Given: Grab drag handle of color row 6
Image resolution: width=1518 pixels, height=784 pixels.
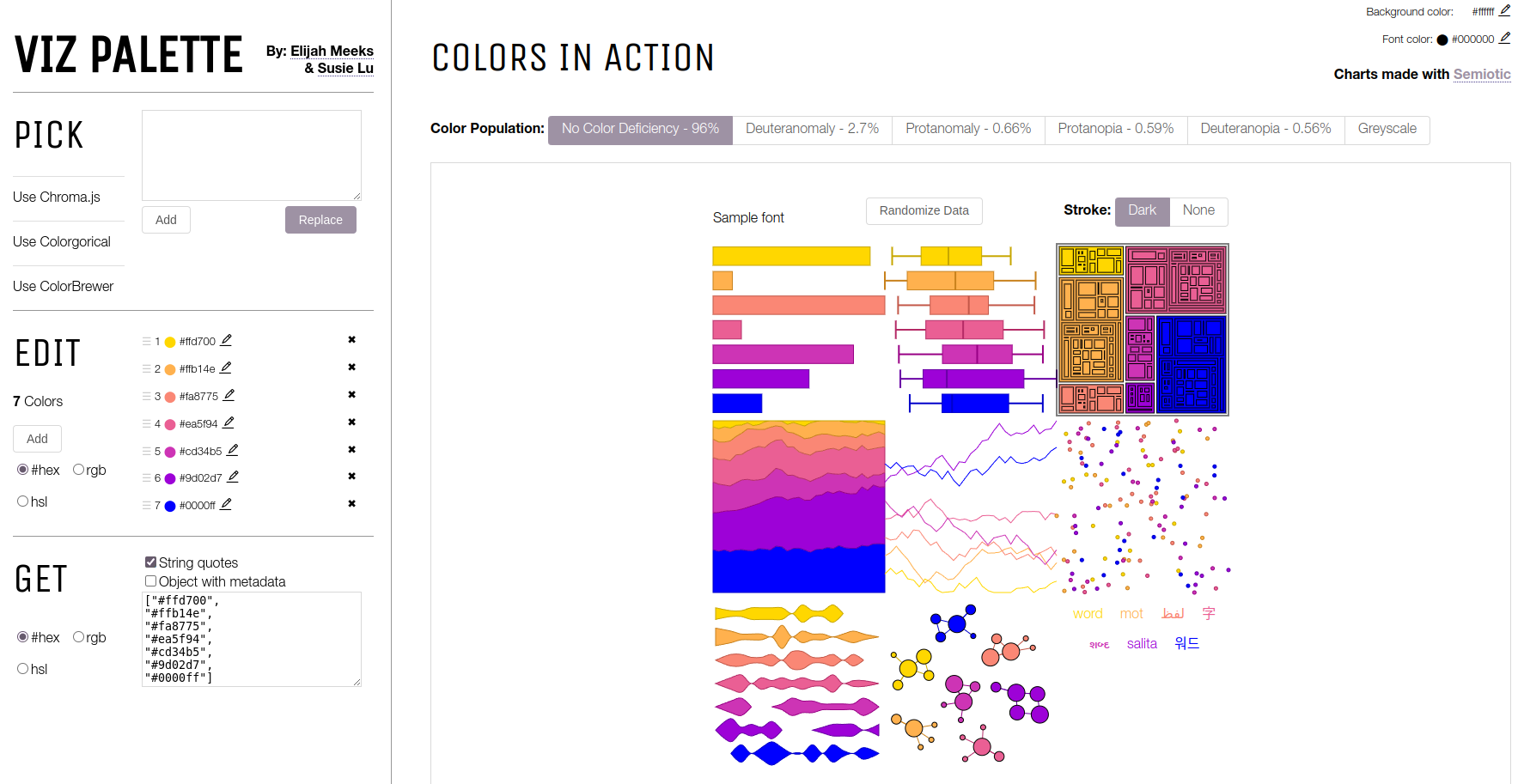Looking at the screenshot, I should coord(147,478).
